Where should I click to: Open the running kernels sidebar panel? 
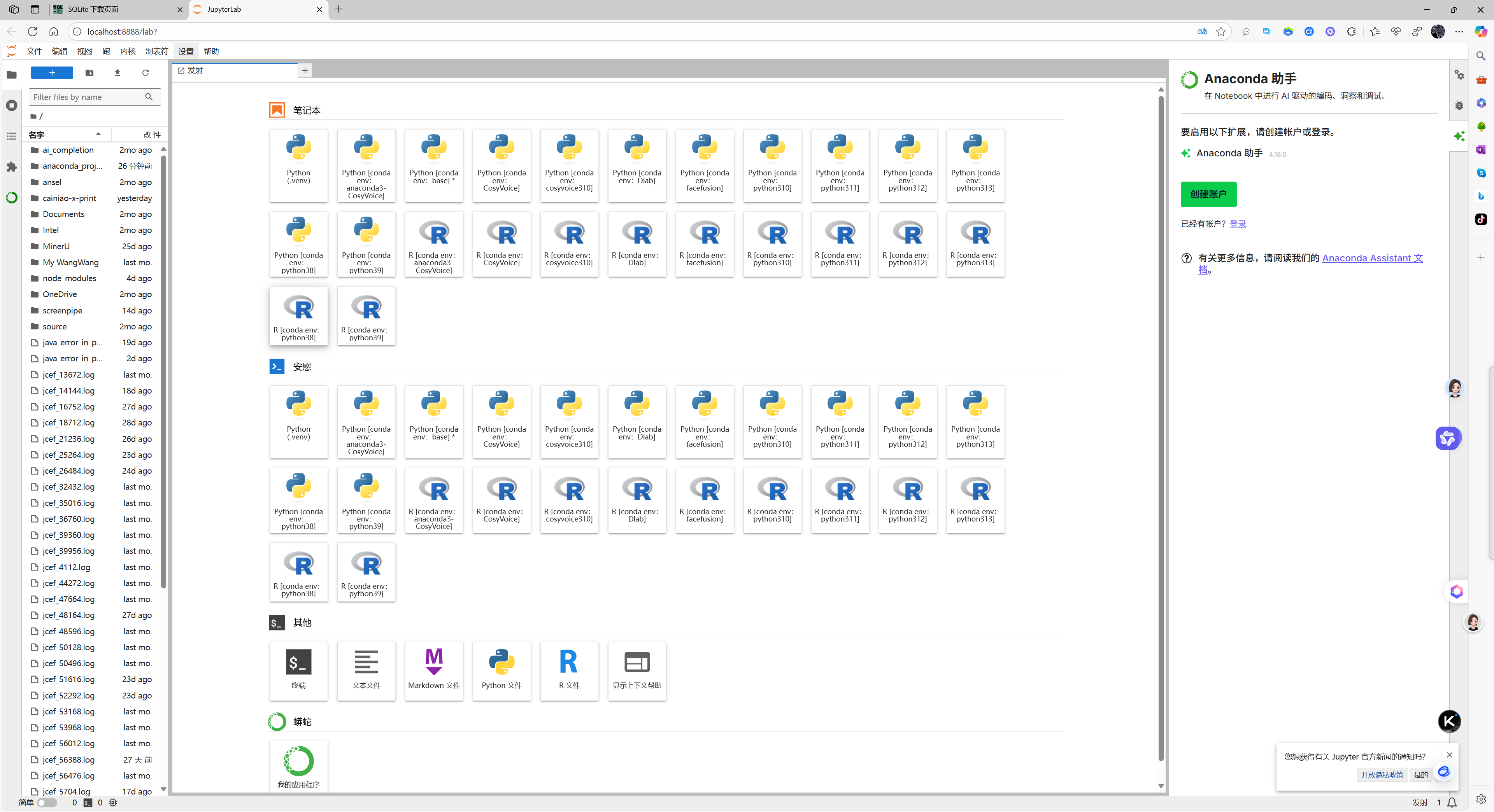coord(12,105)
